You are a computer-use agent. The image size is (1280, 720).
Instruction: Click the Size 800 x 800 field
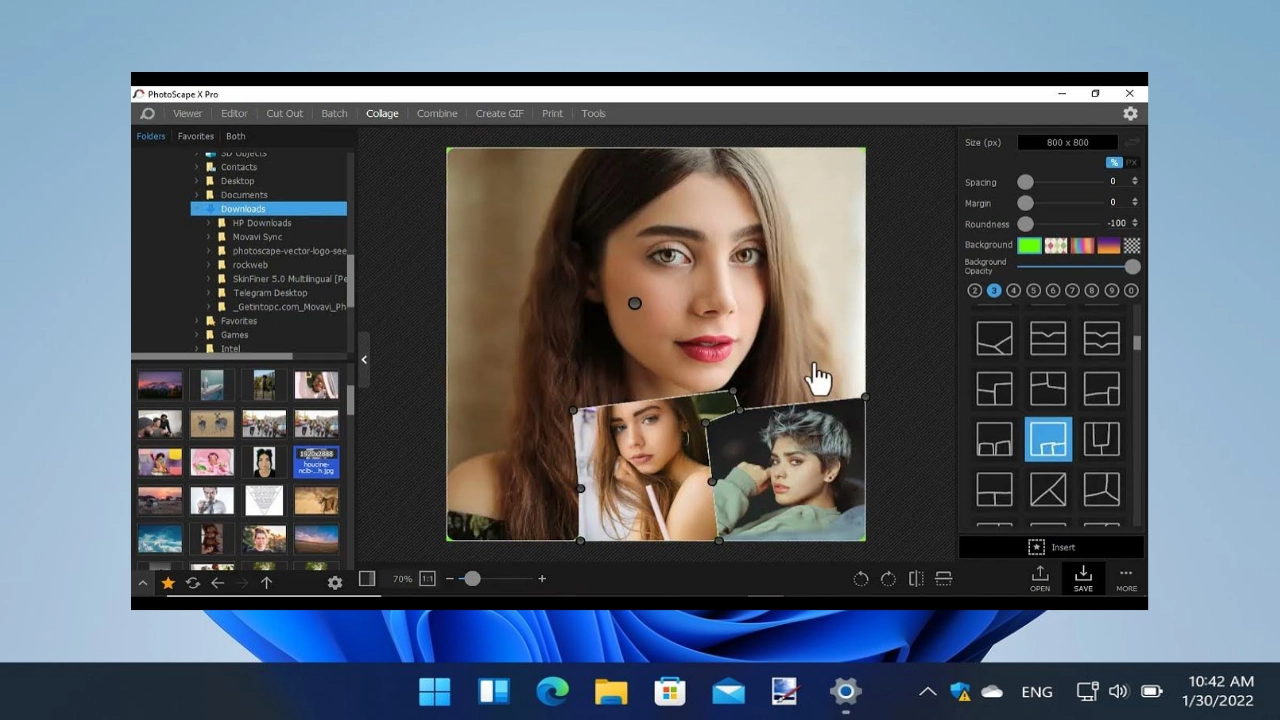point(1067,143)
